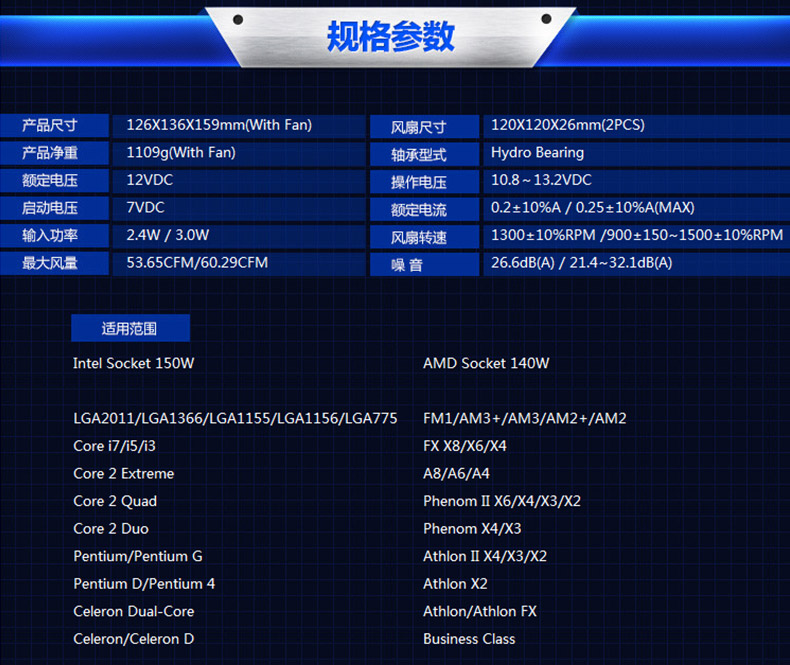Click the 10.8~13.2VDC value

tap(541, 180)
